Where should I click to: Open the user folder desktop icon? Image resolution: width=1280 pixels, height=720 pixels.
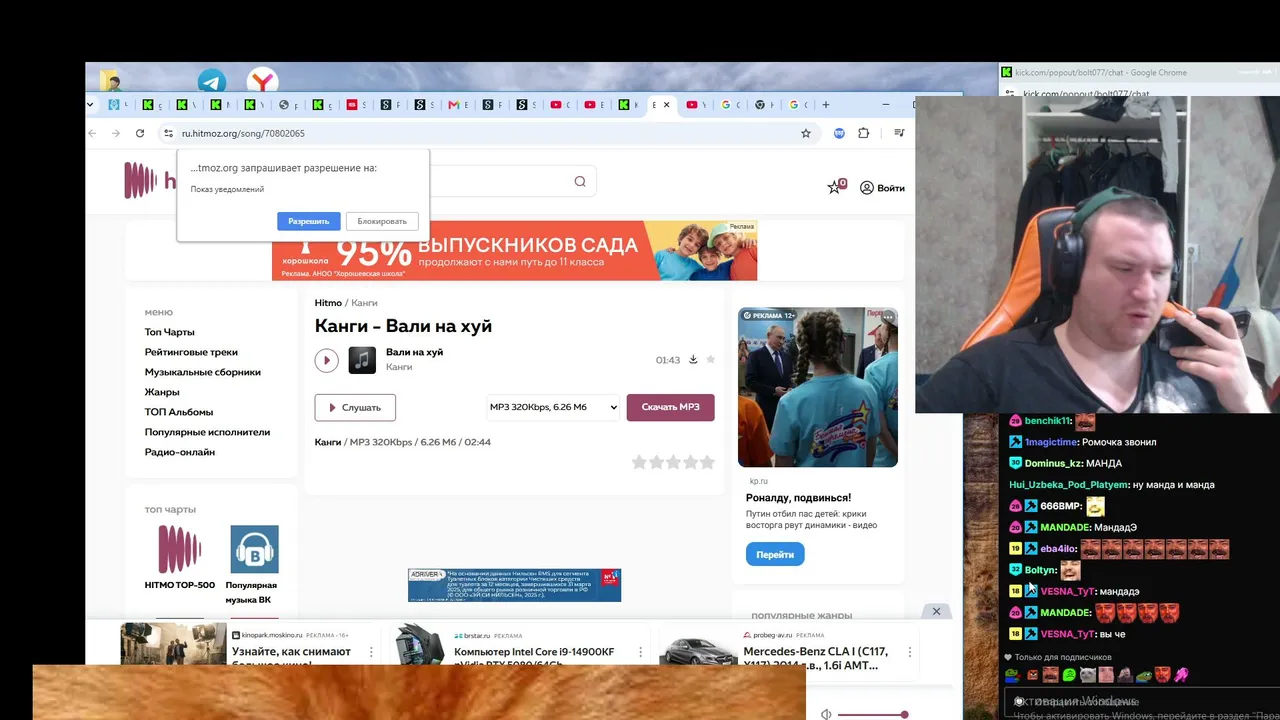coord(110,81)
